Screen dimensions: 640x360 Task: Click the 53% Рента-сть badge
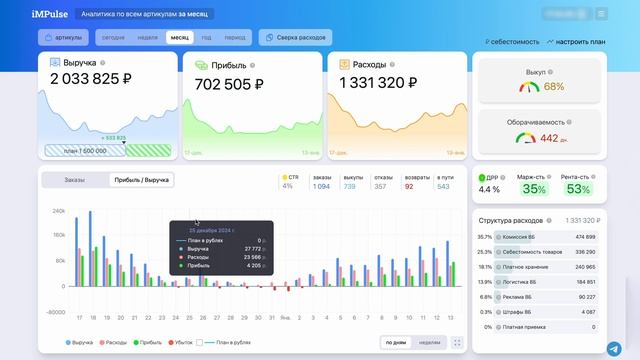pos(578,189)
